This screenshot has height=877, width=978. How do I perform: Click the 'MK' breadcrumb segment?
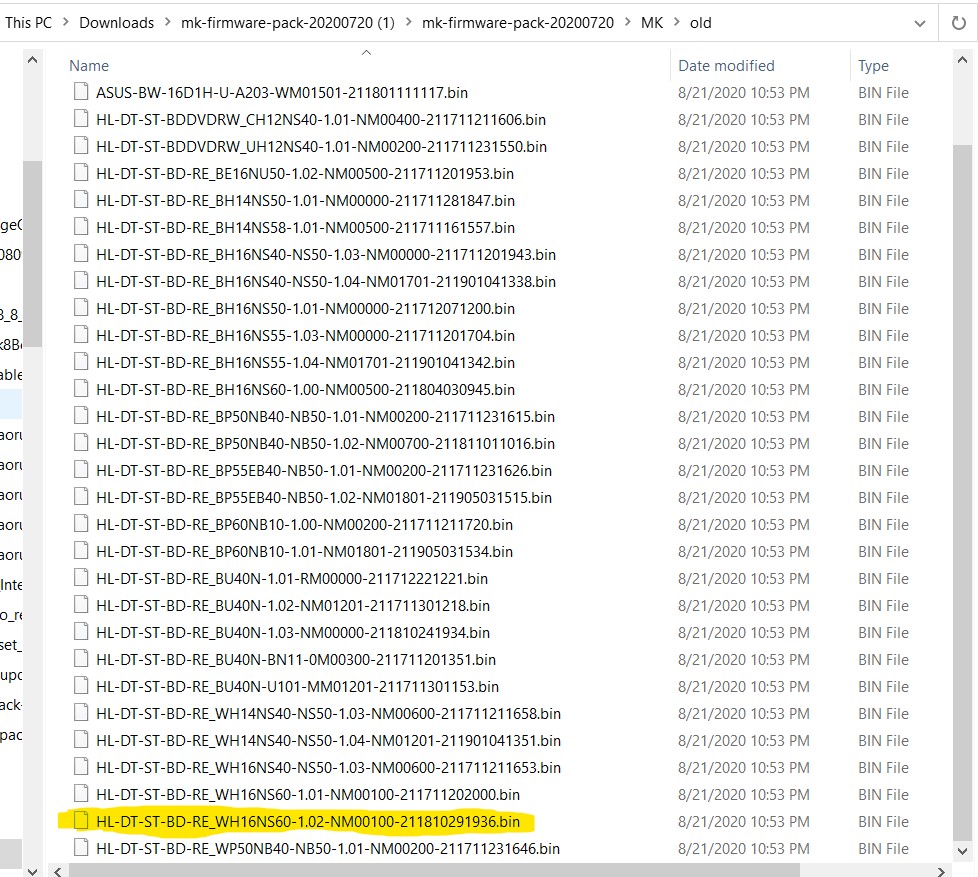(x=652, y=23)
